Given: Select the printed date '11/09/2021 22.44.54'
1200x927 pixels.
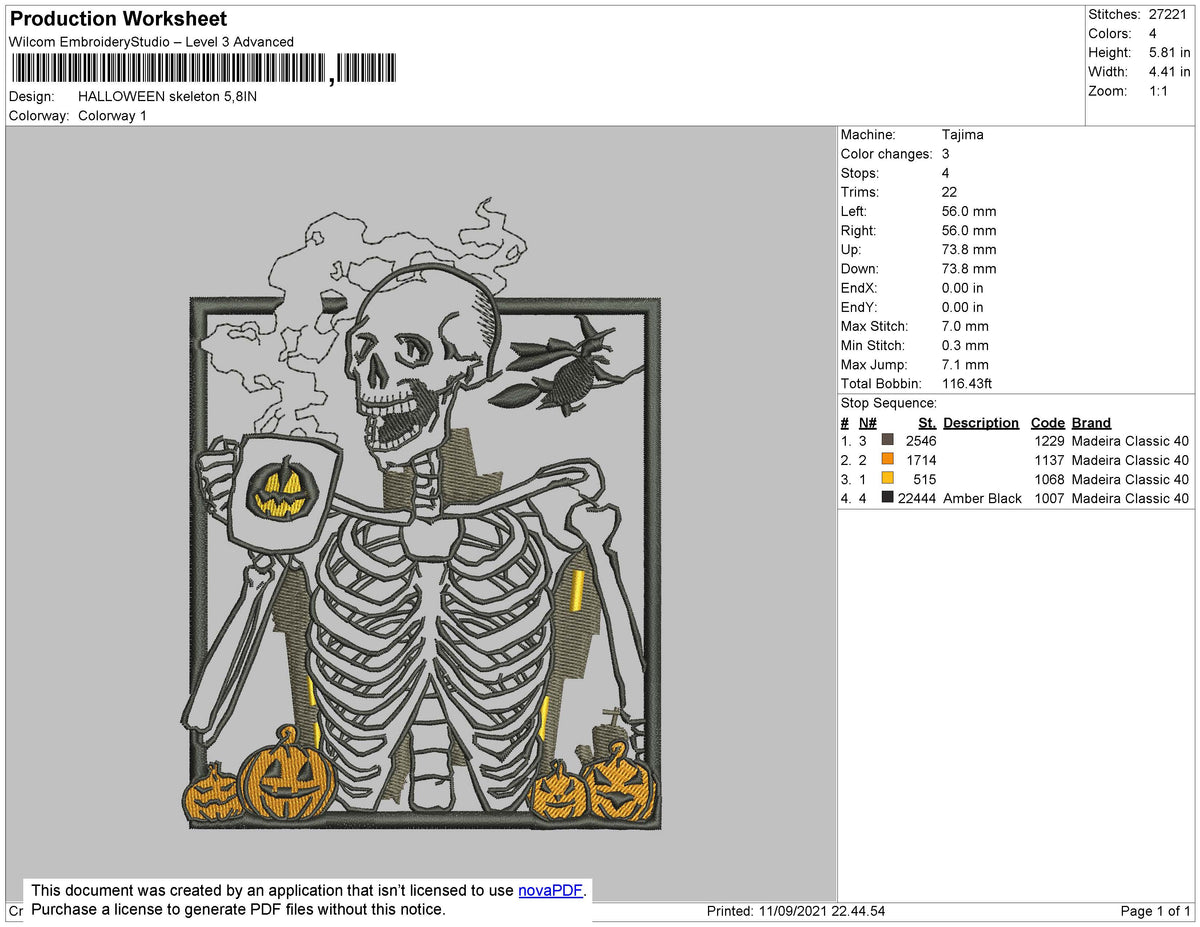Looking at the screenshot, I should tap(821, 911).
